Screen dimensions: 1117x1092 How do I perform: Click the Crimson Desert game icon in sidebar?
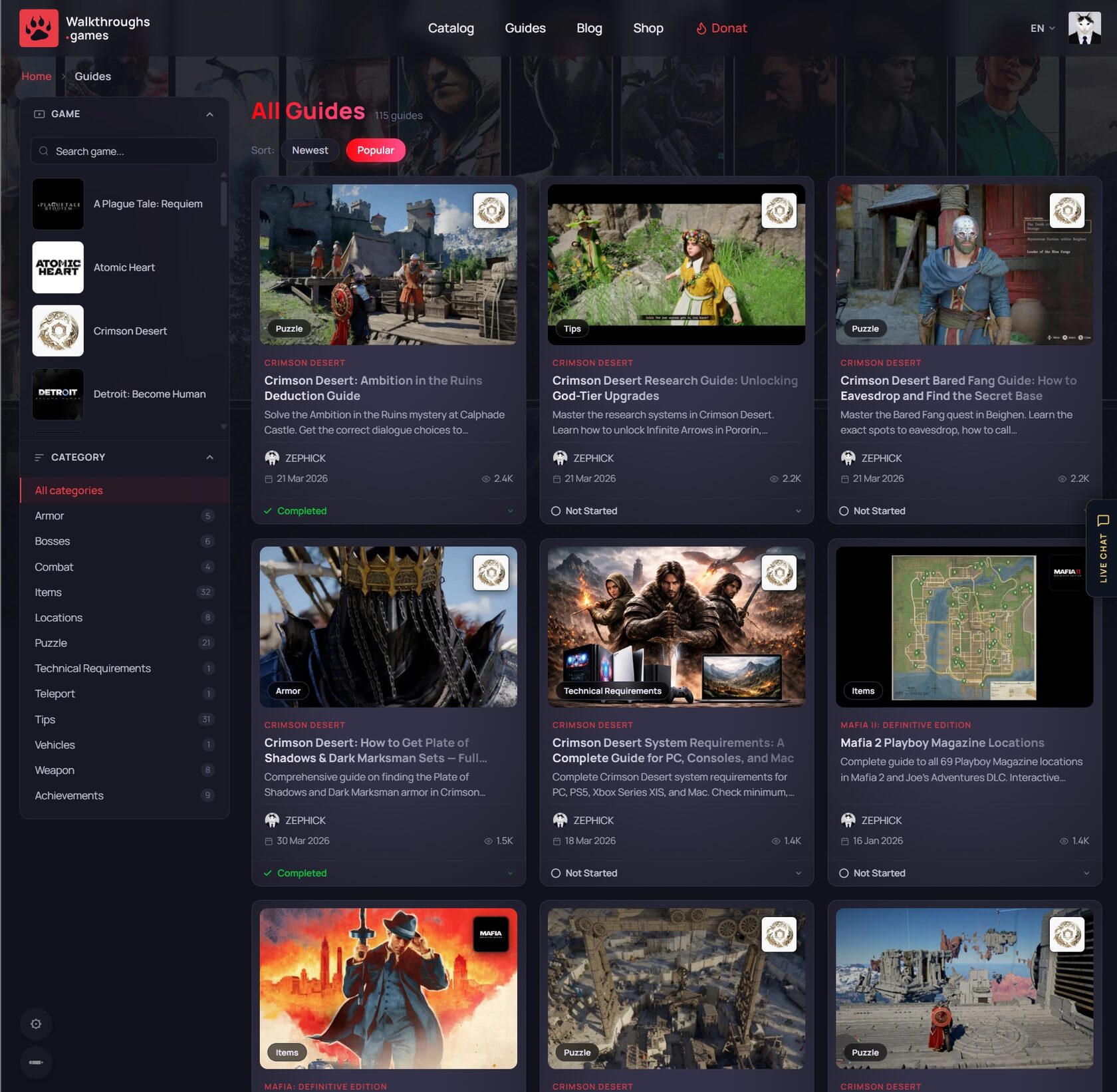[x=58, y=331]
